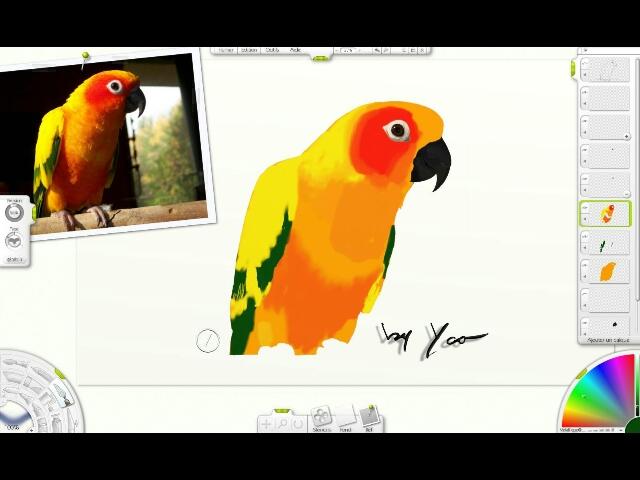Open the Edition menu
The image size is (640, 480).
coord(249,50)
